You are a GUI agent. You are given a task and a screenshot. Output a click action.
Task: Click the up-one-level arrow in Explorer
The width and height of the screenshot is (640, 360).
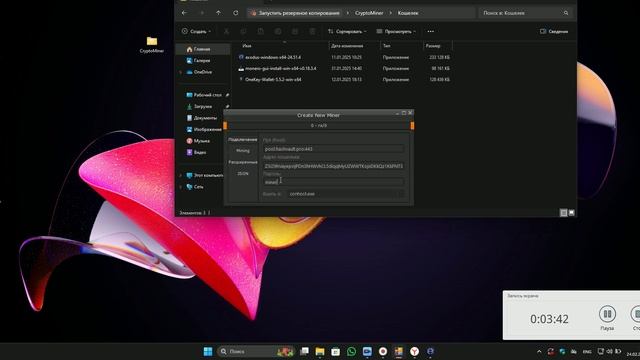pyautogui.click(x=219, y=13)
